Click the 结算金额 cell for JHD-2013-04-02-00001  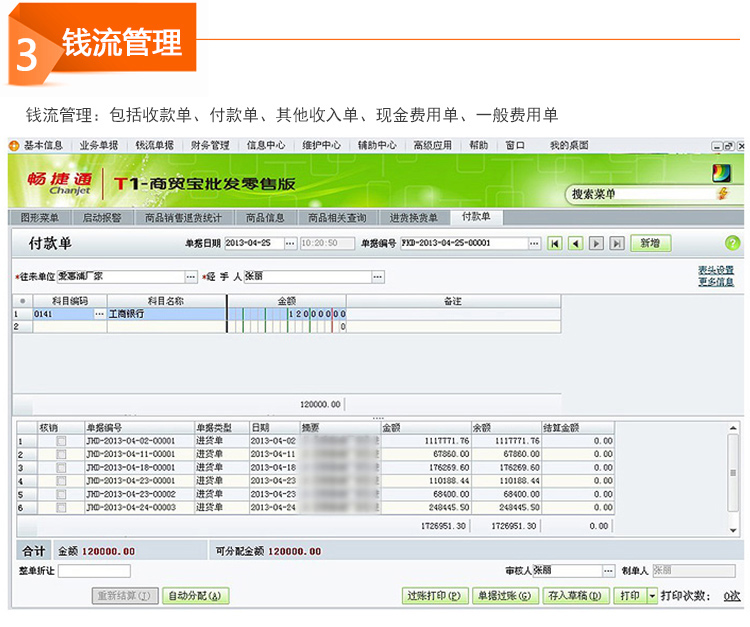click(578, 441)
